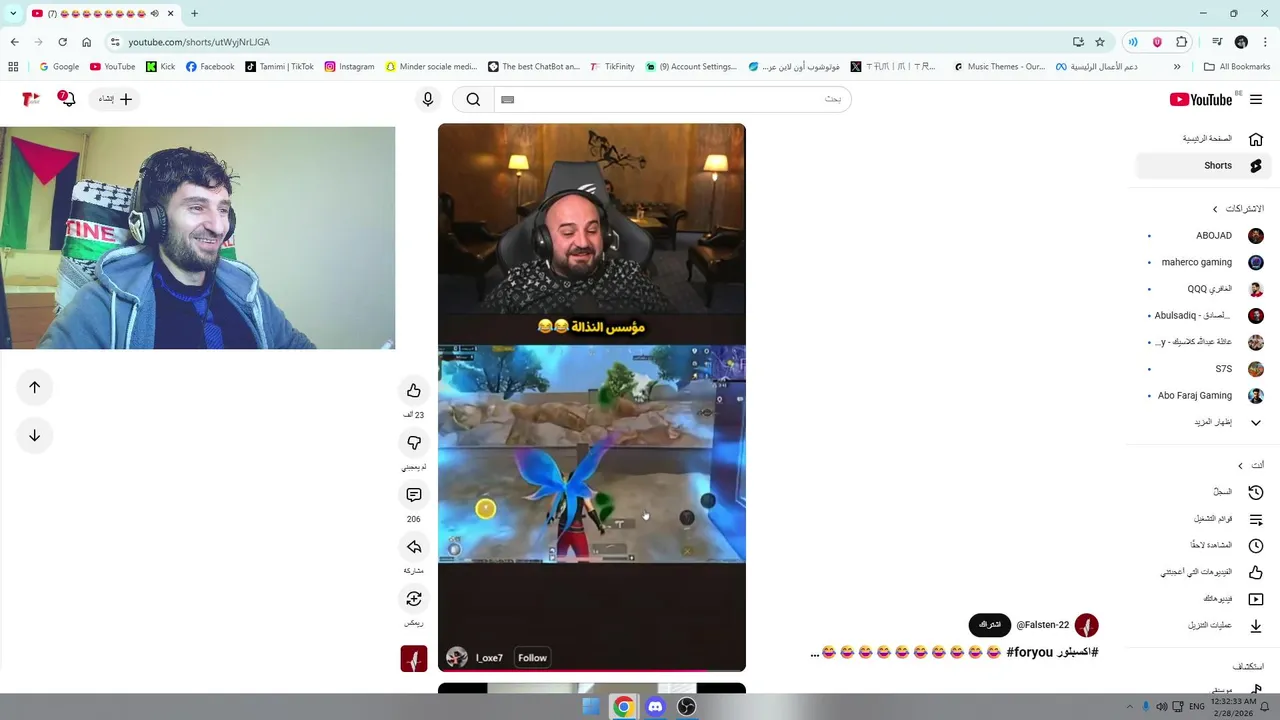Open Home (الصفحة الرئيسية) in sidebar

point(1205,139)
